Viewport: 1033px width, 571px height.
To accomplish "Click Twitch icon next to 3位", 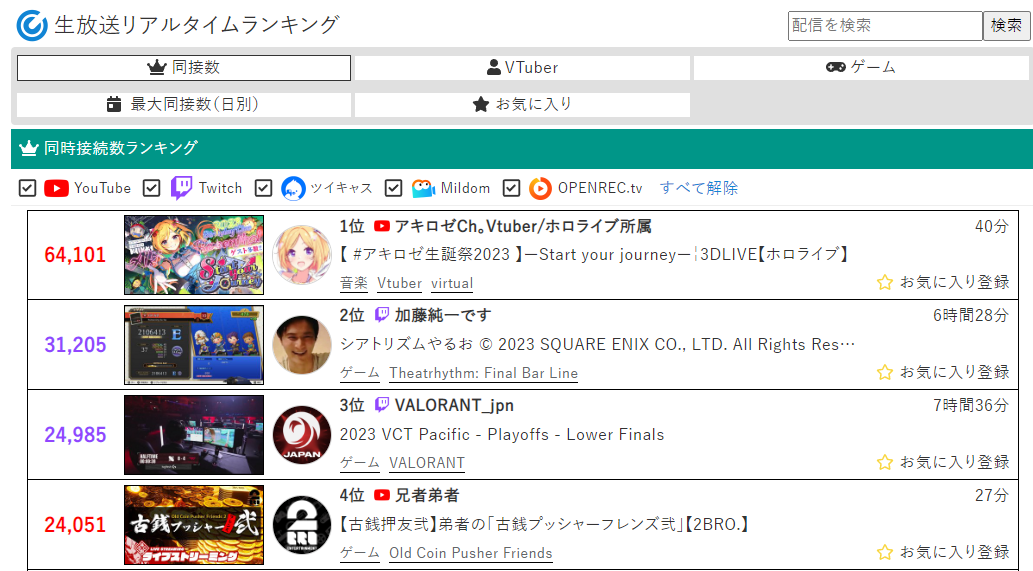I will [x=381, y=405].
